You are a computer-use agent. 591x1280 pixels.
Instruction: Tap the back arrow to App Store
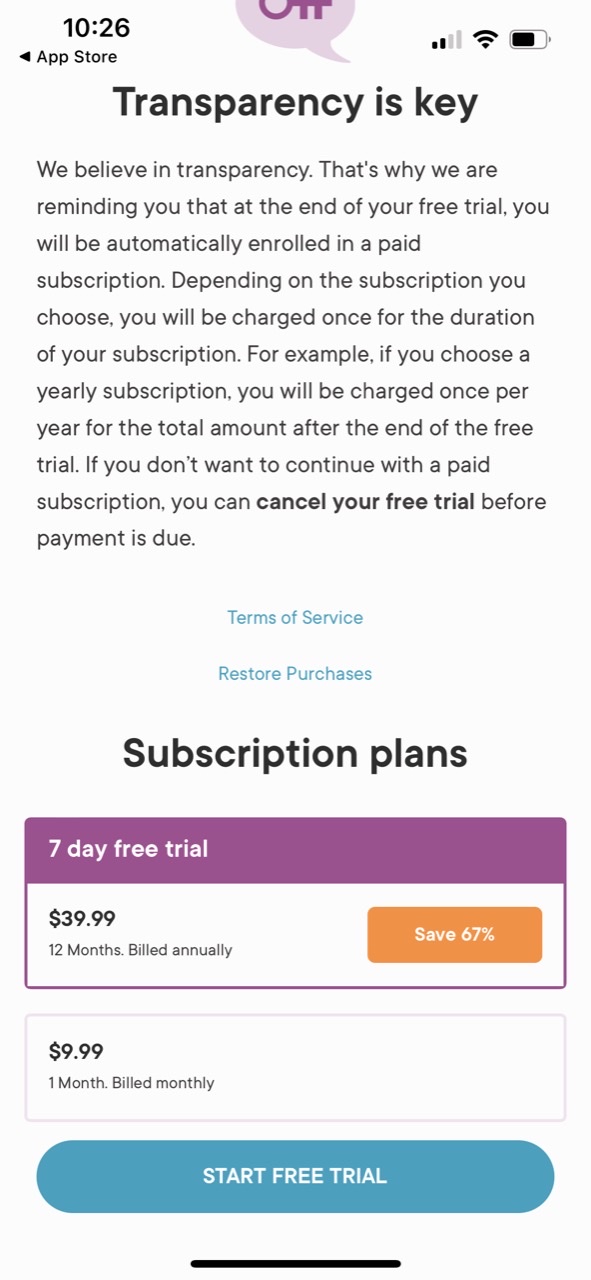25,58
